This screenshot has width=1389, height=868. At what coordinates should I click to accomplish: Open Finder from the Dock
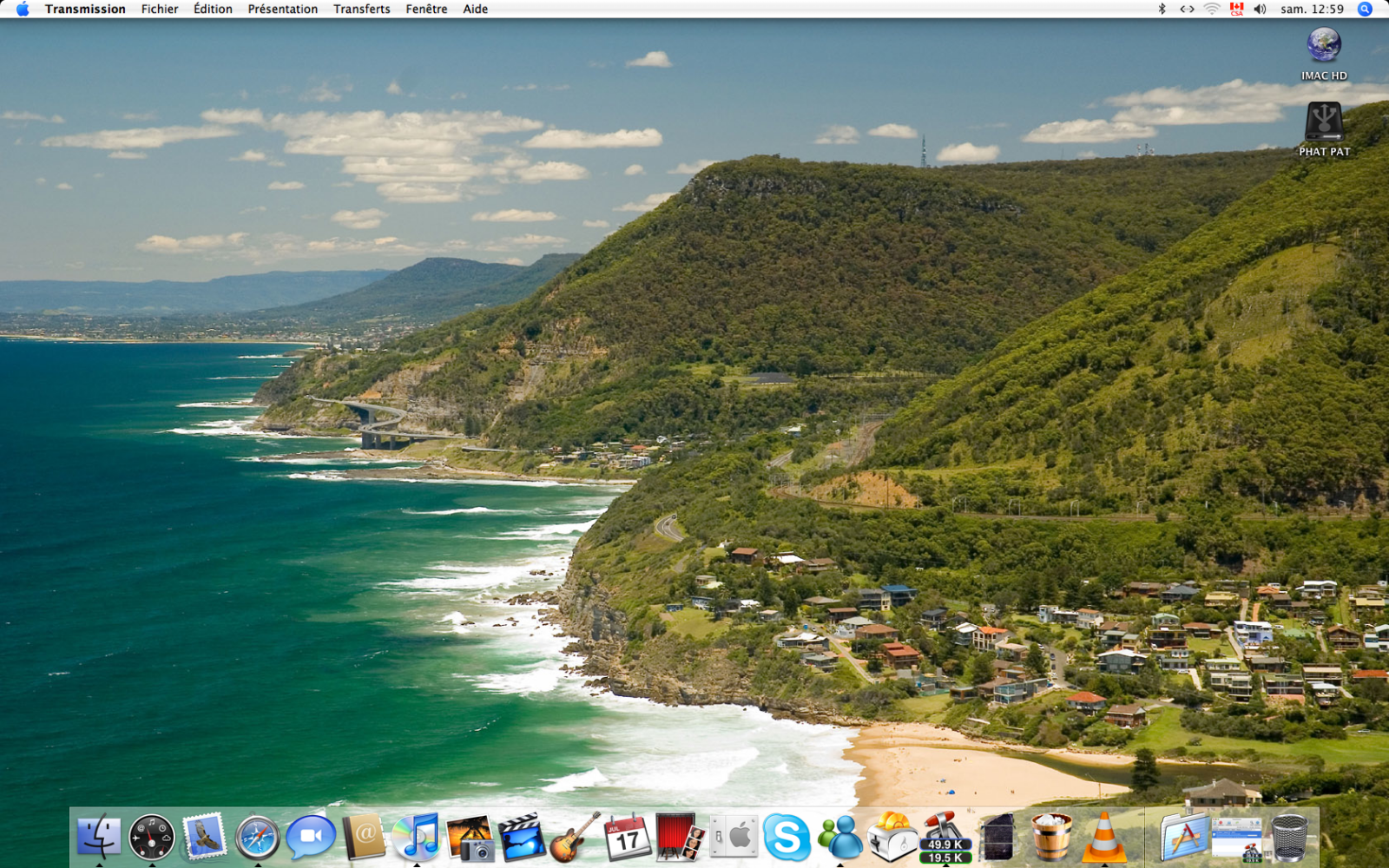click(x=99, y=838)
